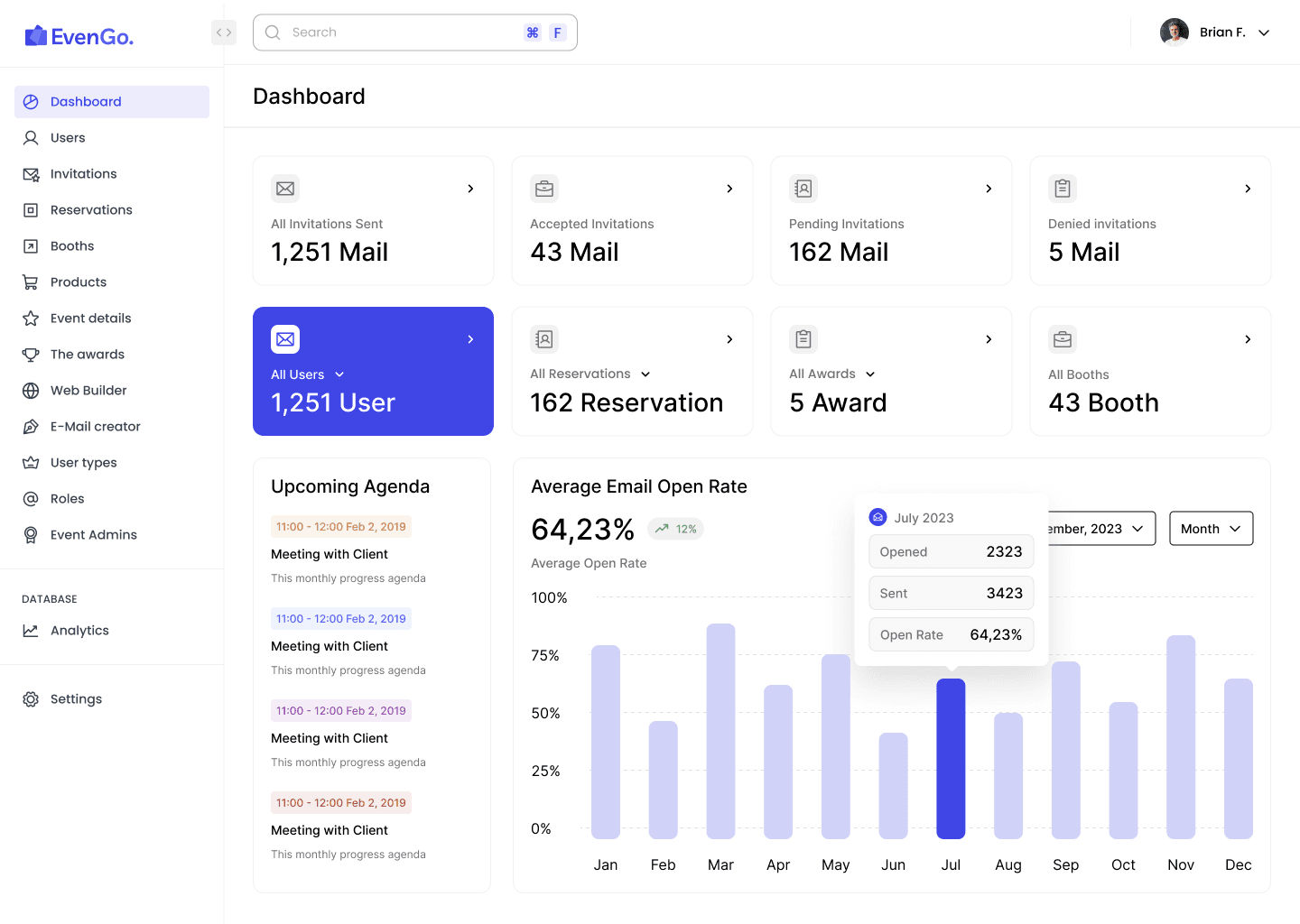The width and height of the screenshot is (1300, 924).
Task: Click briefcase icon on All Booths card
Action: pyautogui.click(x=1063, y=339)
